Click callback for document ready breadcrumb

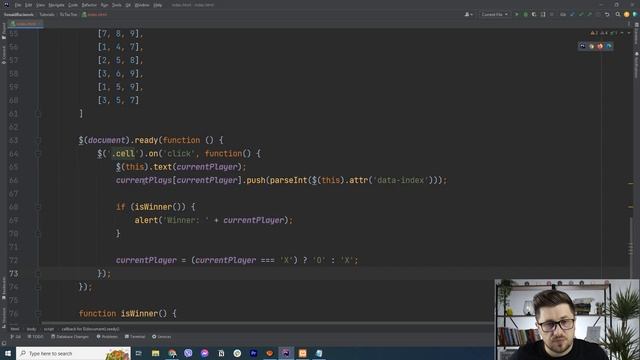(x=90, y=329)
